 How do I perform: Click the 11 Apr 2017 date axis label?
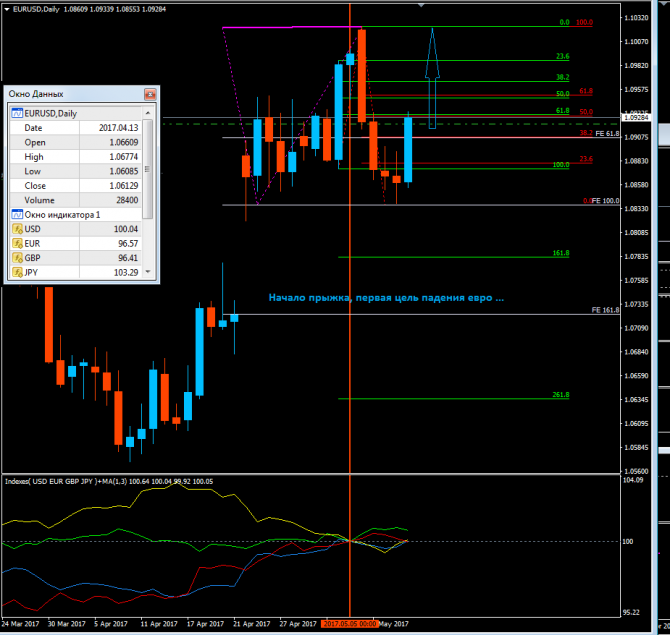pyautogui.click(x=159, y=624)
